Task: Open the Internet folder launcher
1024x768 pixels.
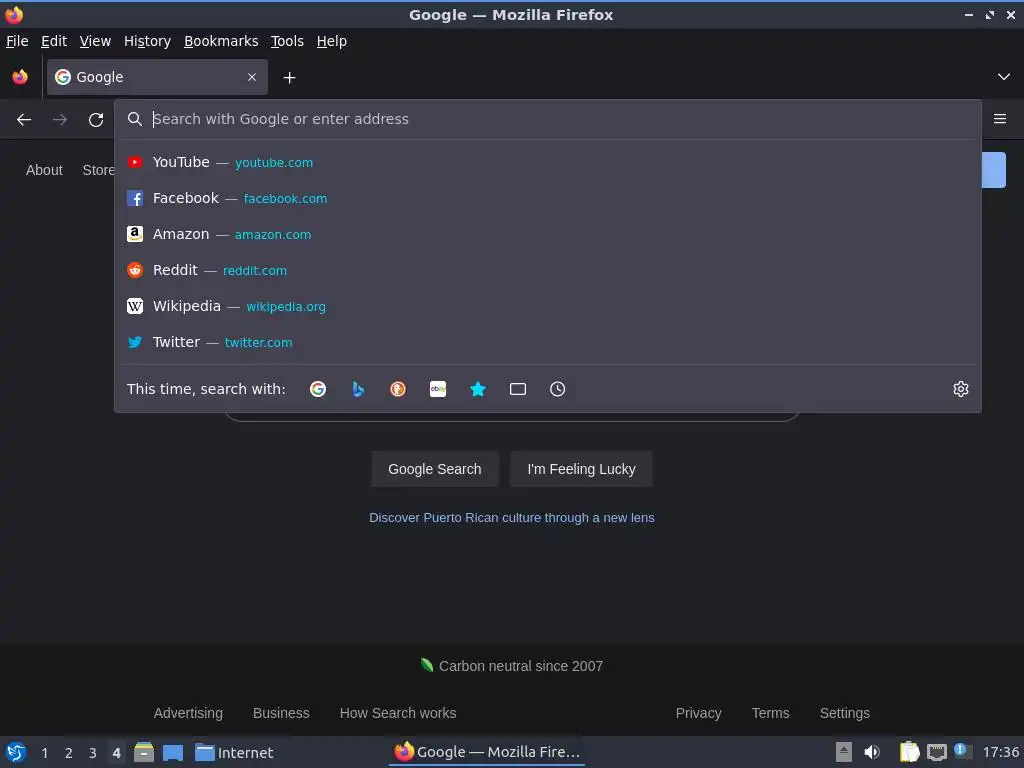Action: click(234, 753)
